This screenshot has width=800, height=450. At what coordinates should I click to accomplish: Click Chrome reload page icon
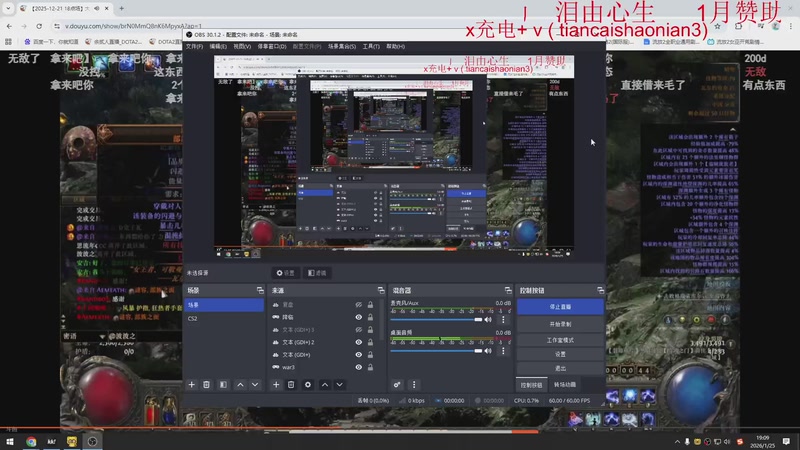pyautogui.click(x=39, y=26)
